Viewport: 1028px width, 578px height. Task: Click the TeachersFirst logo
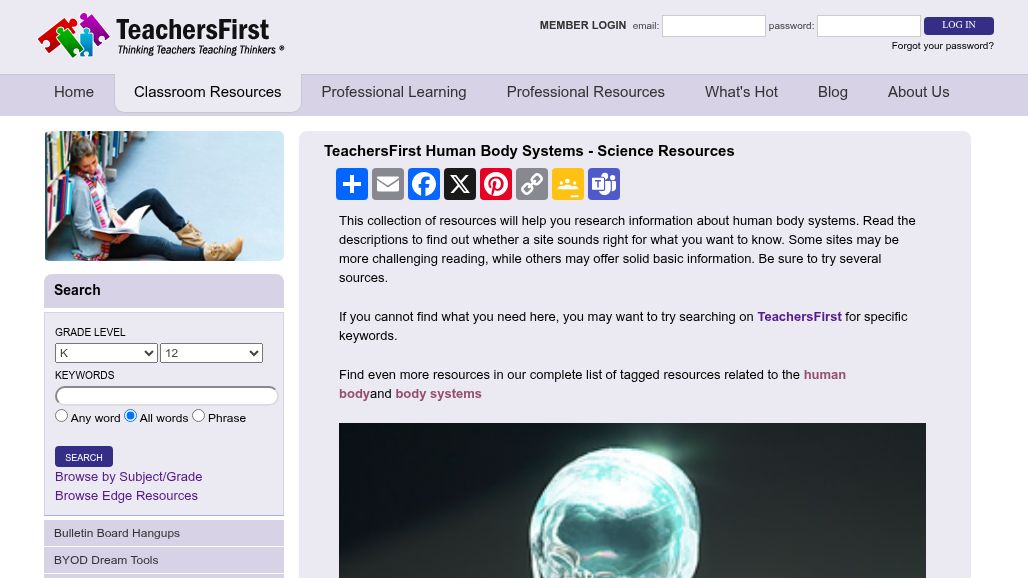pos(160,35)
